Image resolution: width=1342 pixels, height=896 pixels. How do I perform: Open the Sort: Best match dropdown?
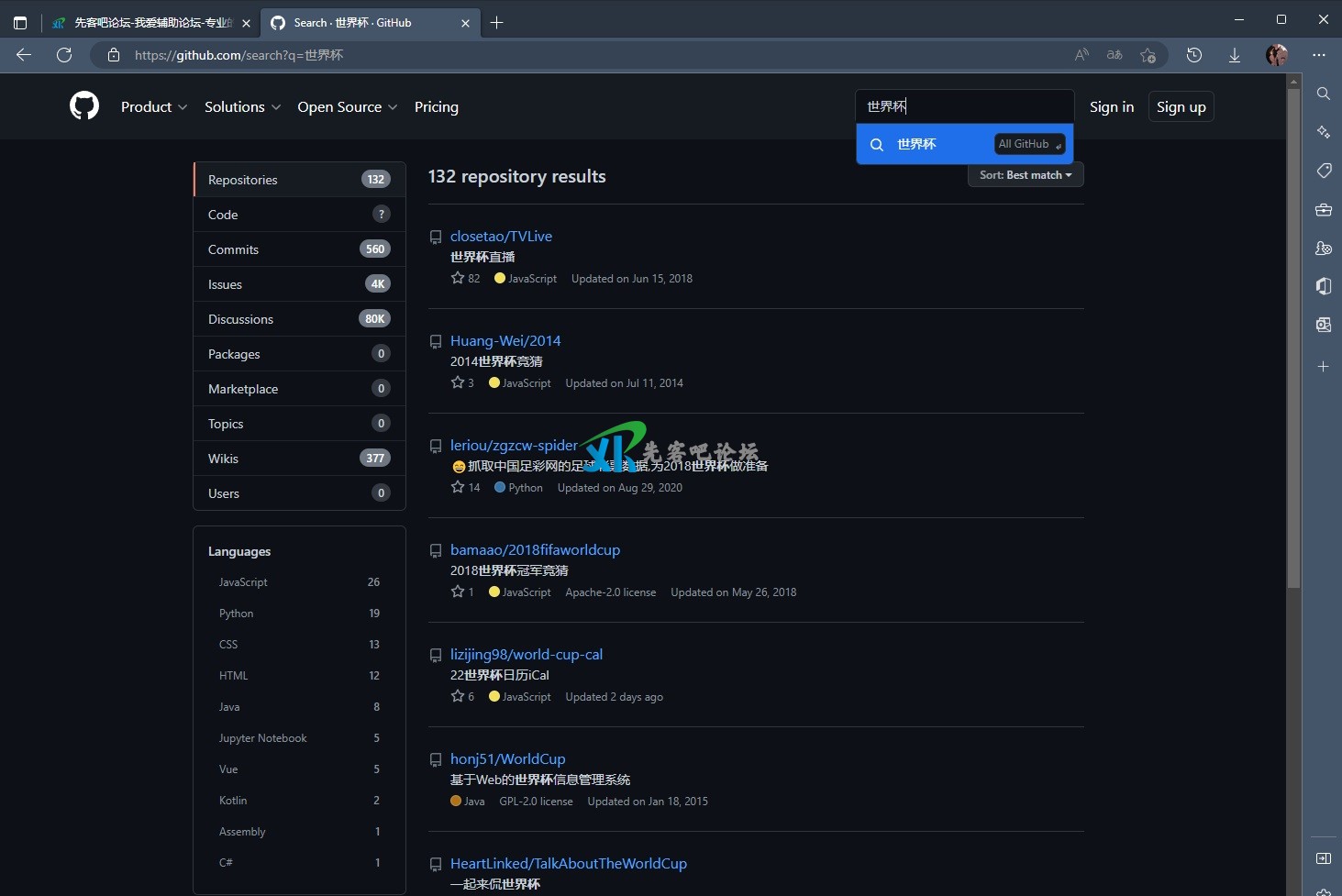1025,175
